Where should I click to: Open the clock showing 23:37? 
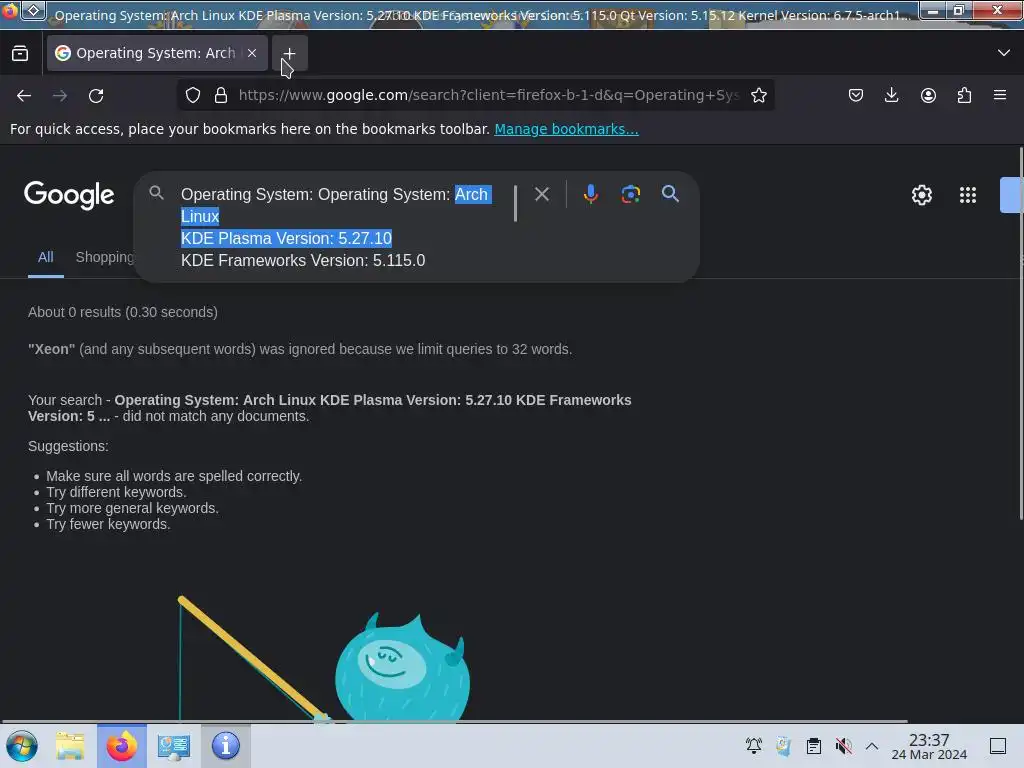coord(929,746)
